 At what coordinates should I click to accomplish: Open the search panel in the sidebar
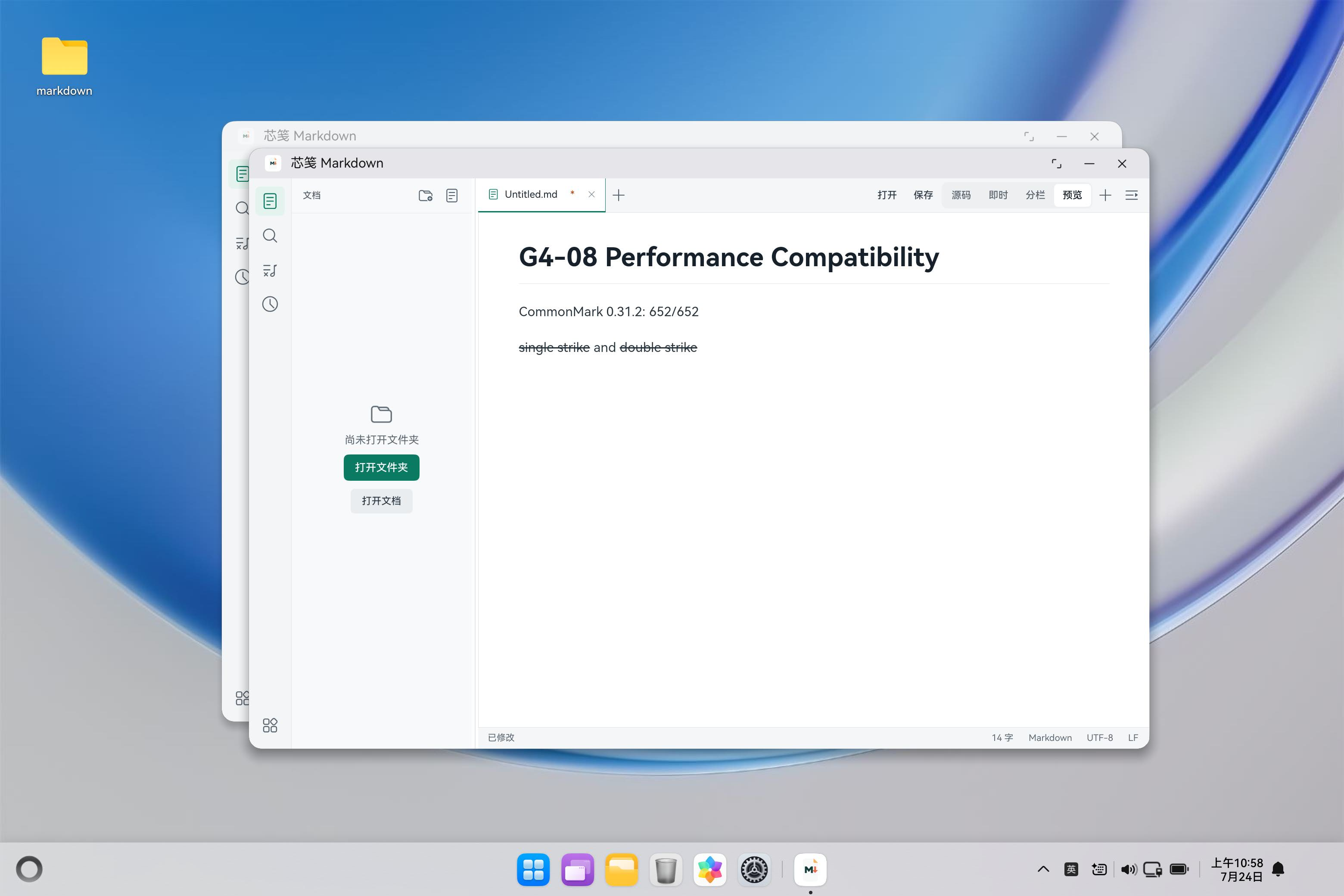pyautogui.click(x=270, y=236)
